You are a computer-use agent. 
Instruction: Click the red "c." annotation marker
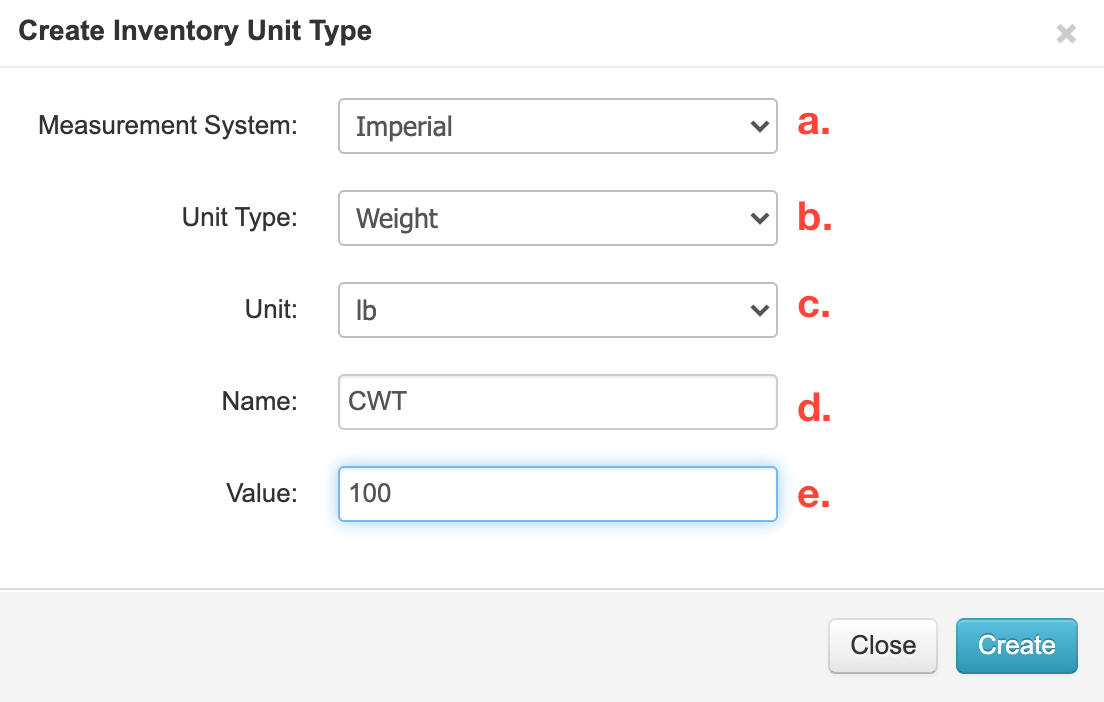tap(814, 306)
